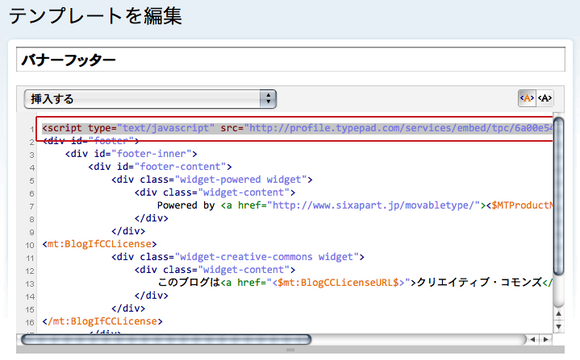Image resolution: width=580 pixels, height=360 pixels.
Task: Click the opening <mt:BlogIfCCLicense> tag line
Action: click(100, 244)
